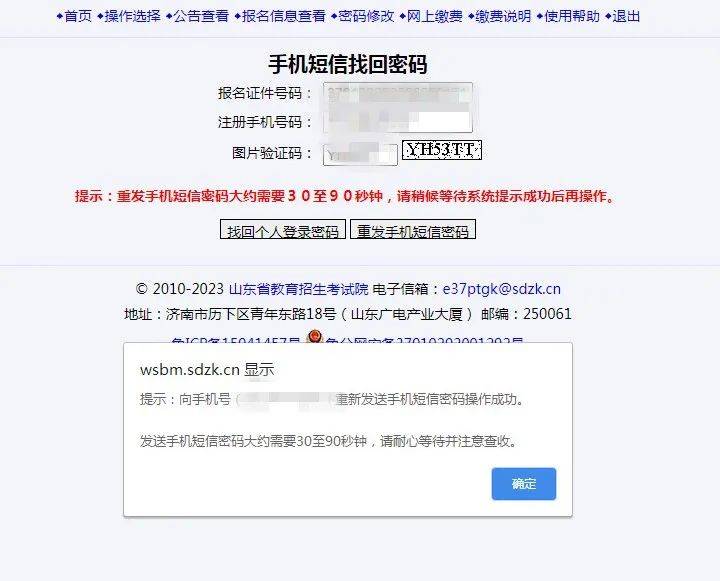Go to 网上缴费 page
The image size is (720, 581).
coord(434,17)
